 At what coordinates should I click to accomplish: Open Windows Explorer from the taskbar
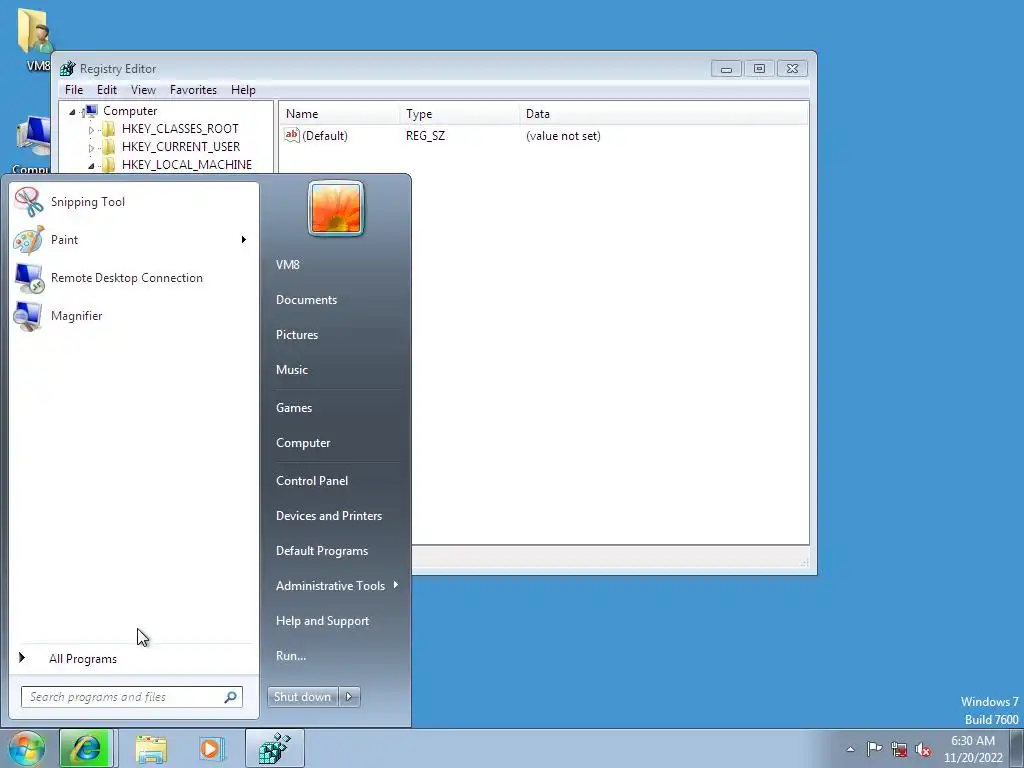click(x=151, y=748)
